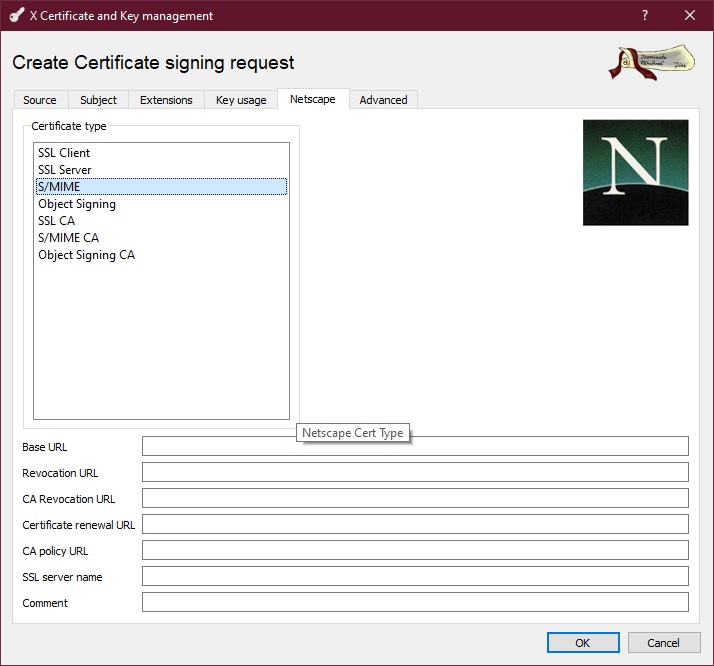714x666 pixels.
Task: Click the XCA certificate scroll logo
Action: [x=653, y=62]
